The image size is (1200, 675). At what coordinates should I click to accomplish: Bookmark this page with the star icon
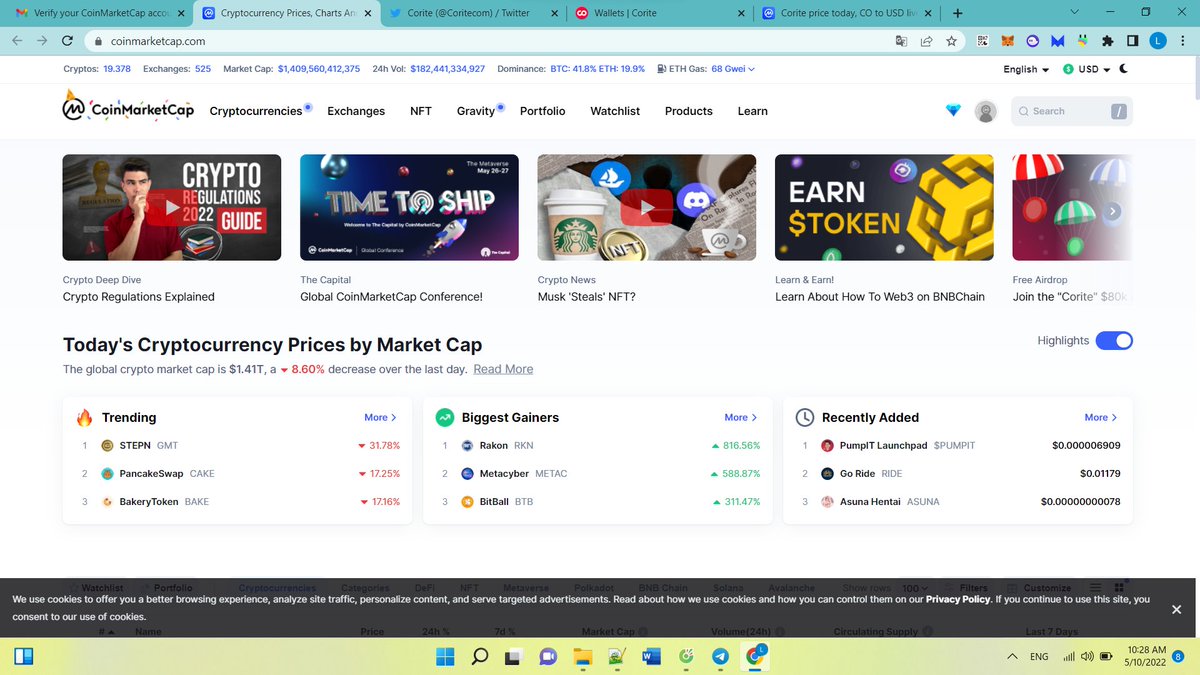(952, 41)
